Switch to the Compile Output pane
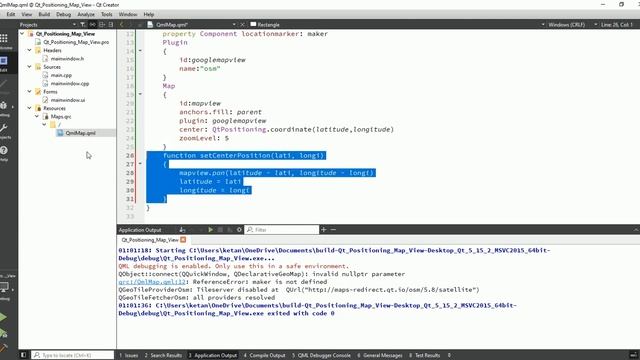 [264, 355]
